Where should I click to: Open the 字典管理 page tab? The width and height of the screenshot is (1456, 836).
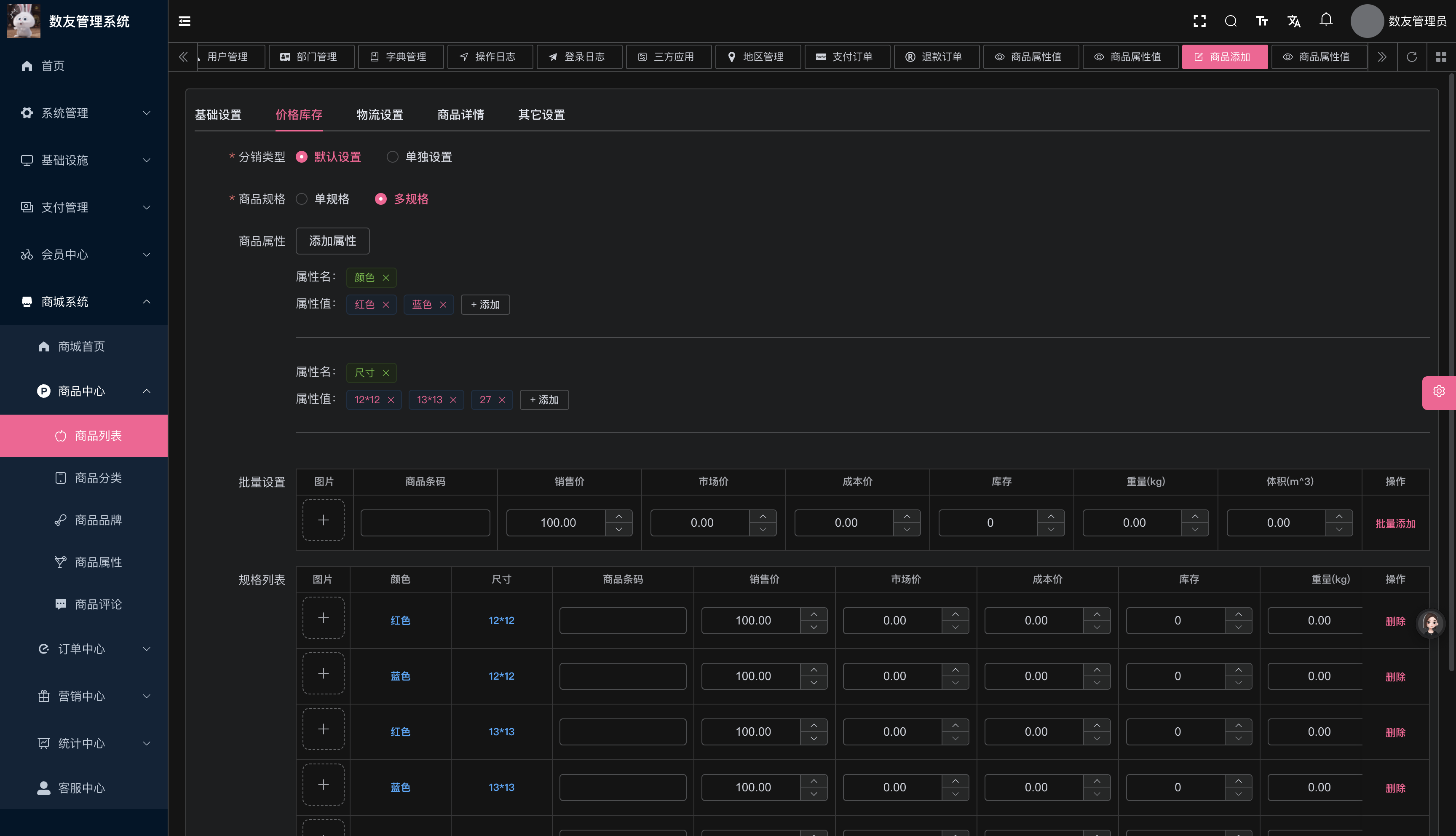tap(401, 57)
